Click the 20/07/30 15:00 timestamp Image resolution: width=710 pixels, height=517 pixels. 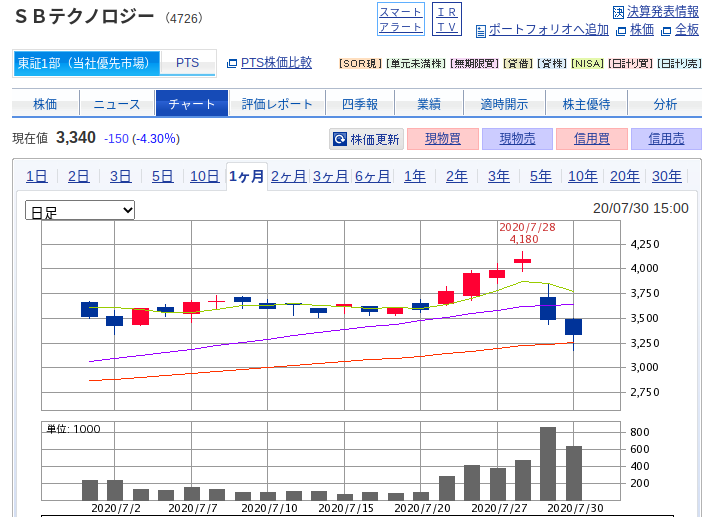pos(641,208)
